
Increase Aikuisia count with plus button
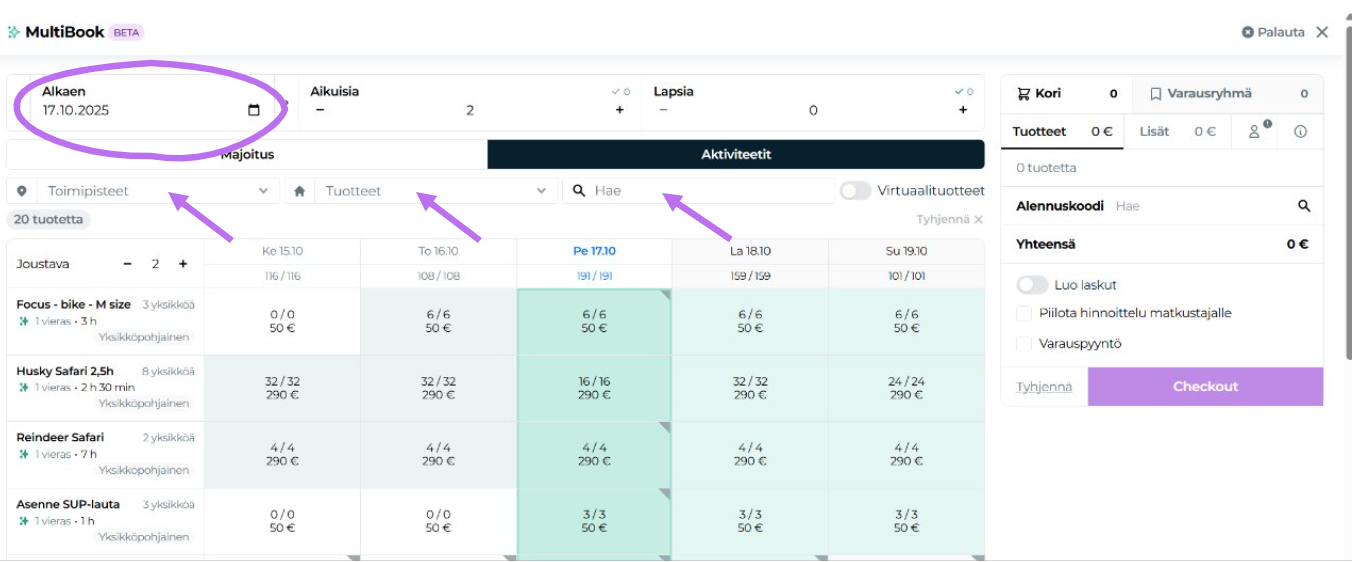(620, 110)
